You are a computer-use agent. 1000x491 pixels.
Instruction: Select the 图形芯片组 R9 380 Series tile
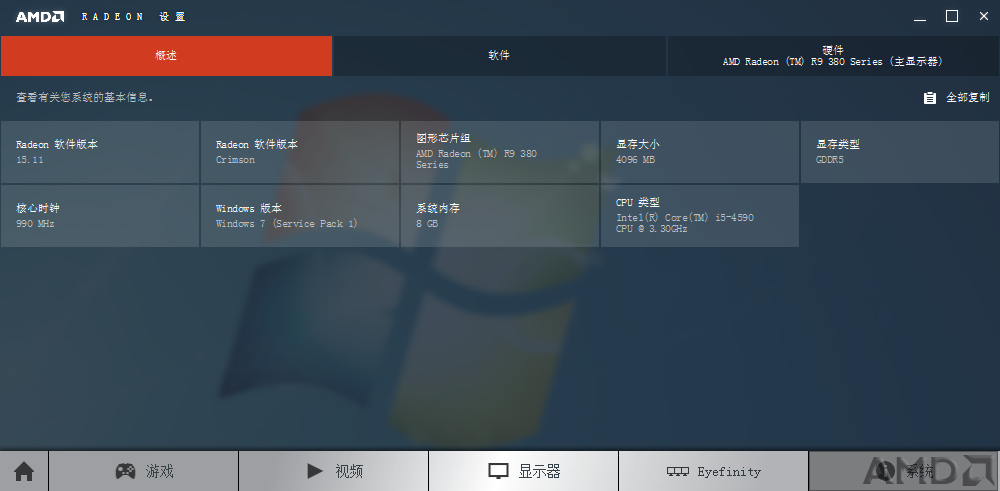499,152
